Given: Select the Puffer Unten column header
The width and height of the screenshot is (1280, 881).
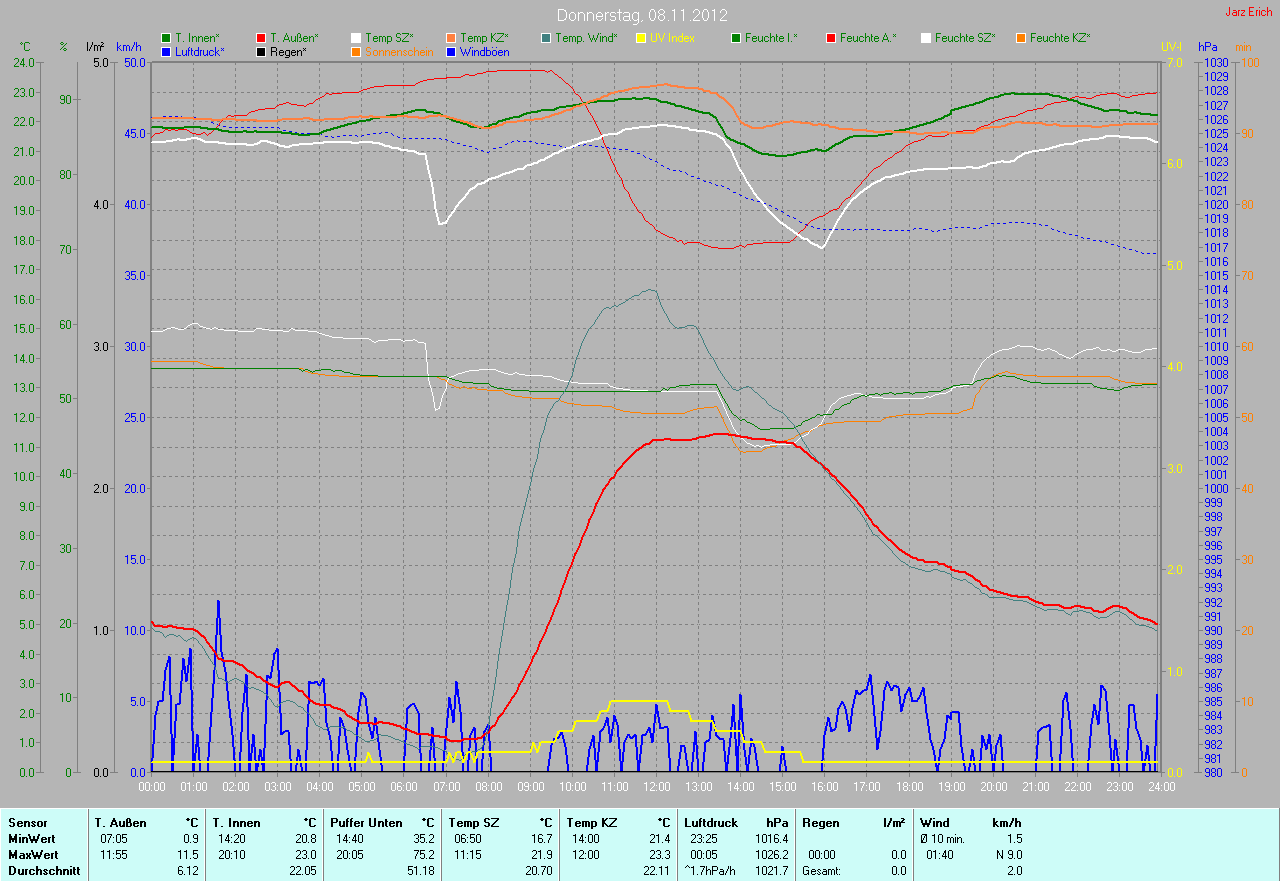Looking at the screenshot, I should (x=367, y=822).
